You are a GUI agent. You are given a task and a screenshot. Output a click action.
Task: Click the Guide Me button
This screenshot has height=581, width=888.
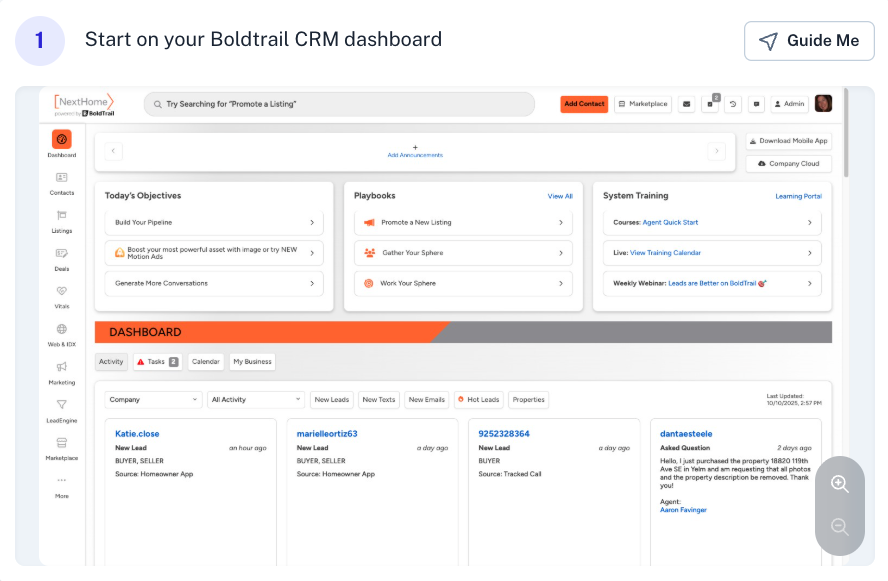(x=809, y=41)
